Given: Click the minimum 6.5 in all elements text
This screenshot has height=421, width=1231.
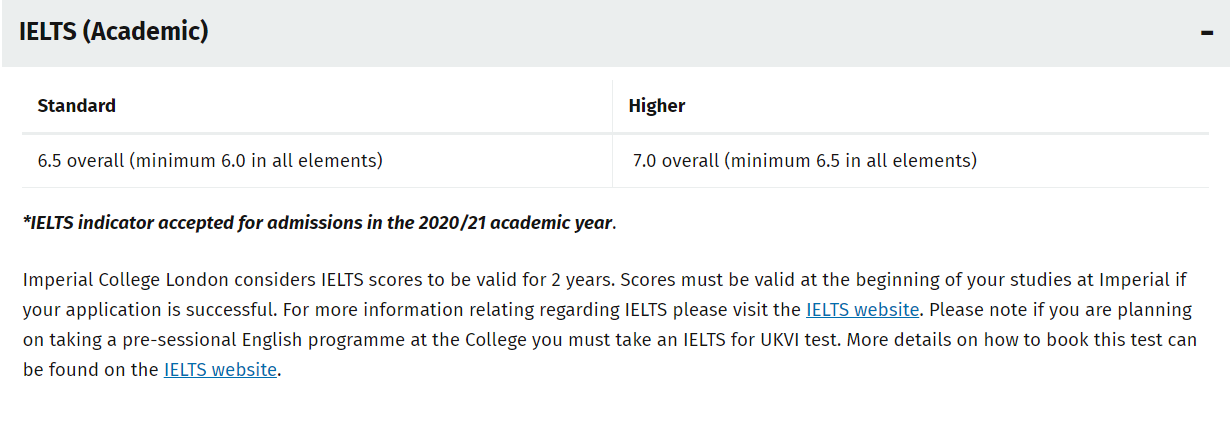Looking at the screenshot, I should click(851, 160).
